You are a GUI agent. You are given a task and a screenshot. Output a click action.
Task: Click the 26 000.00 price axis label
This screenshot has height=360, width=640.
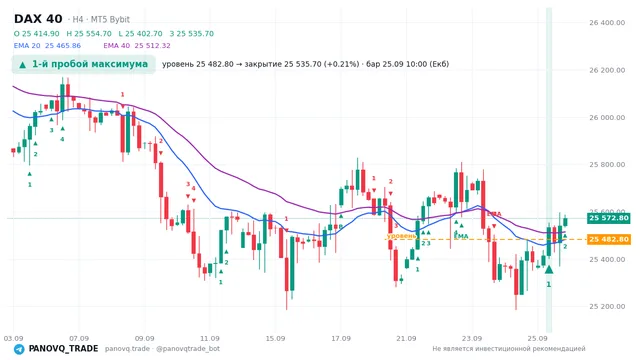pos(607,117)
